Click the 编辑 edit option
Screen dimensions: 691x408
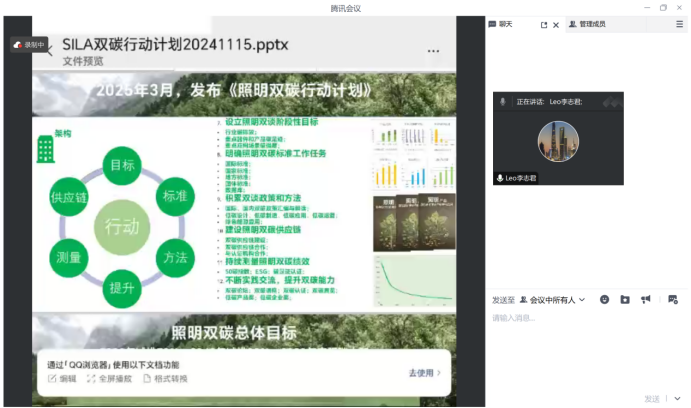(x=62, y=378)
